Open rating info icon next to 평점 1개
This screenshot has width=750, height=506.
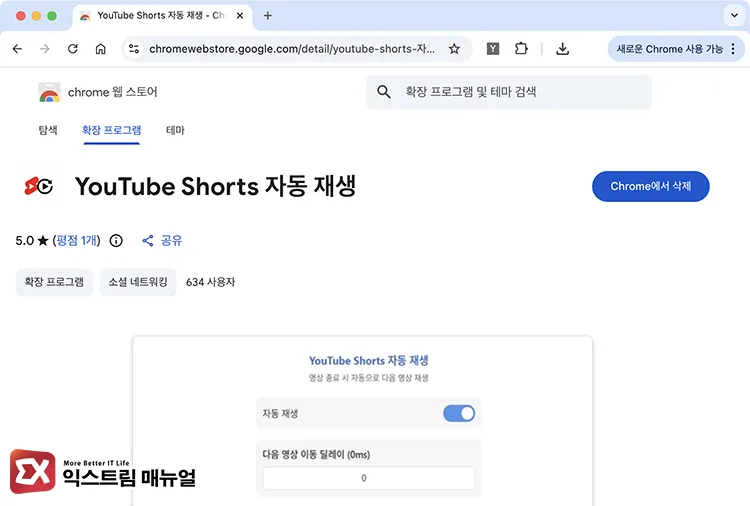(116, 241)
